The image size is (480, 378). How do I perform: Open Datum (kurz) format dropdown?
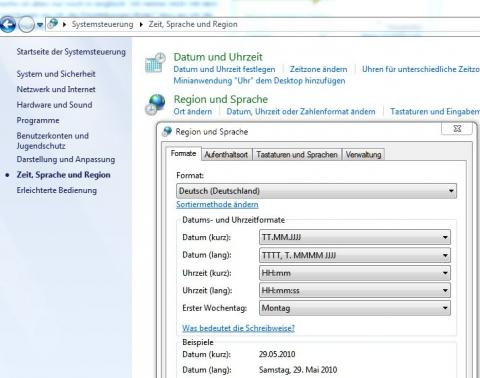(355, 237)
